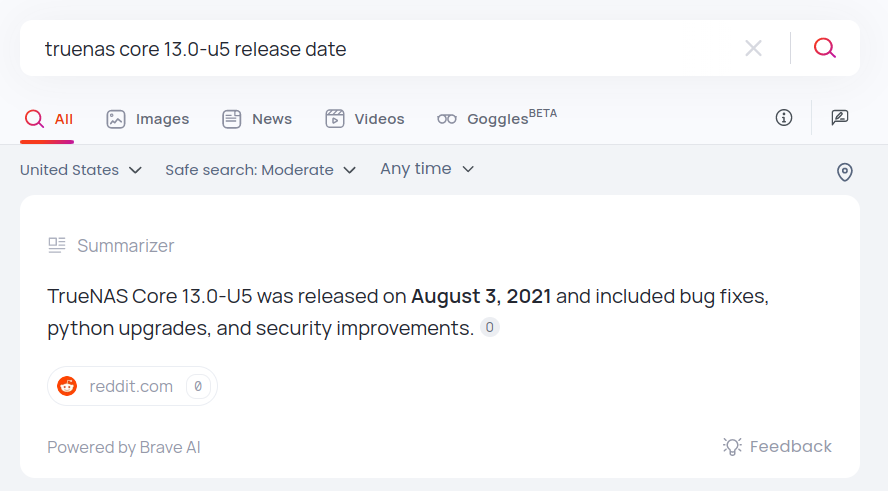
Task: Click the citation 0 badge after summary
Action: [x=490, y=327]
